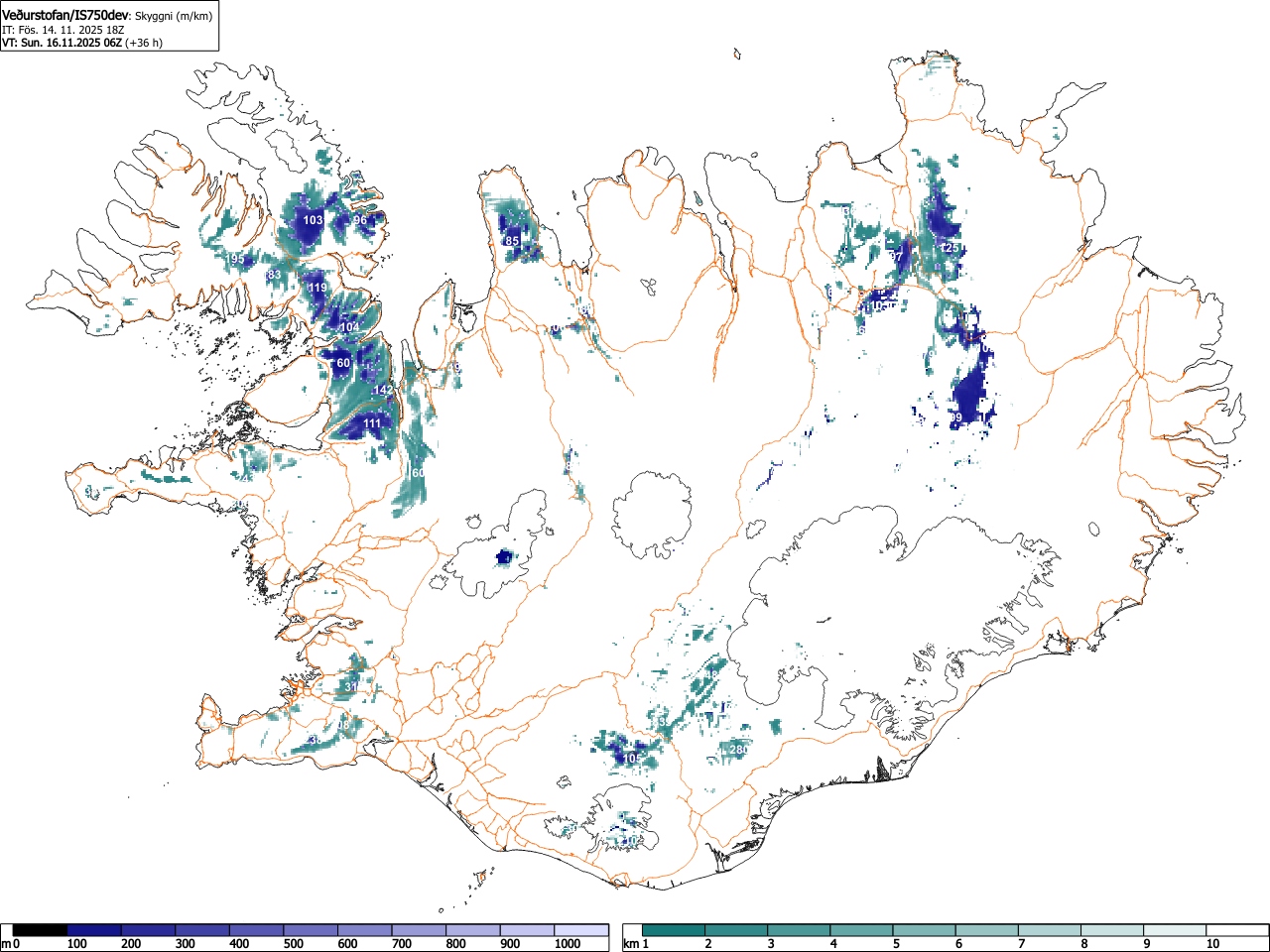Screen dimensions: 1270x952
Task: Click the dark teal 1–2 km legend swatch
Action: [675, 930]
